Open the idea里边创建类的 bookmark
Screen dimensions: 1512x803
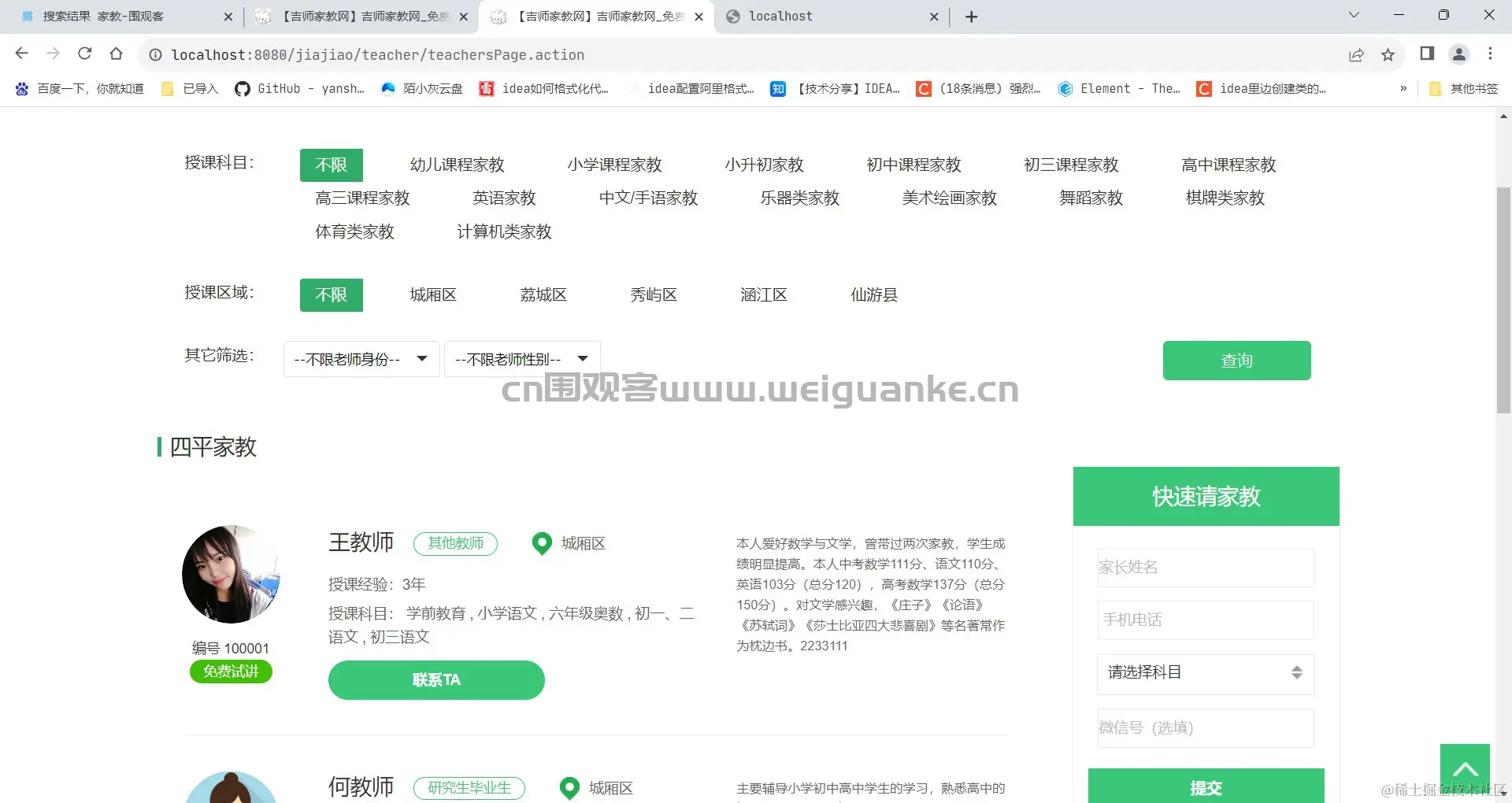click(1262, 89)
